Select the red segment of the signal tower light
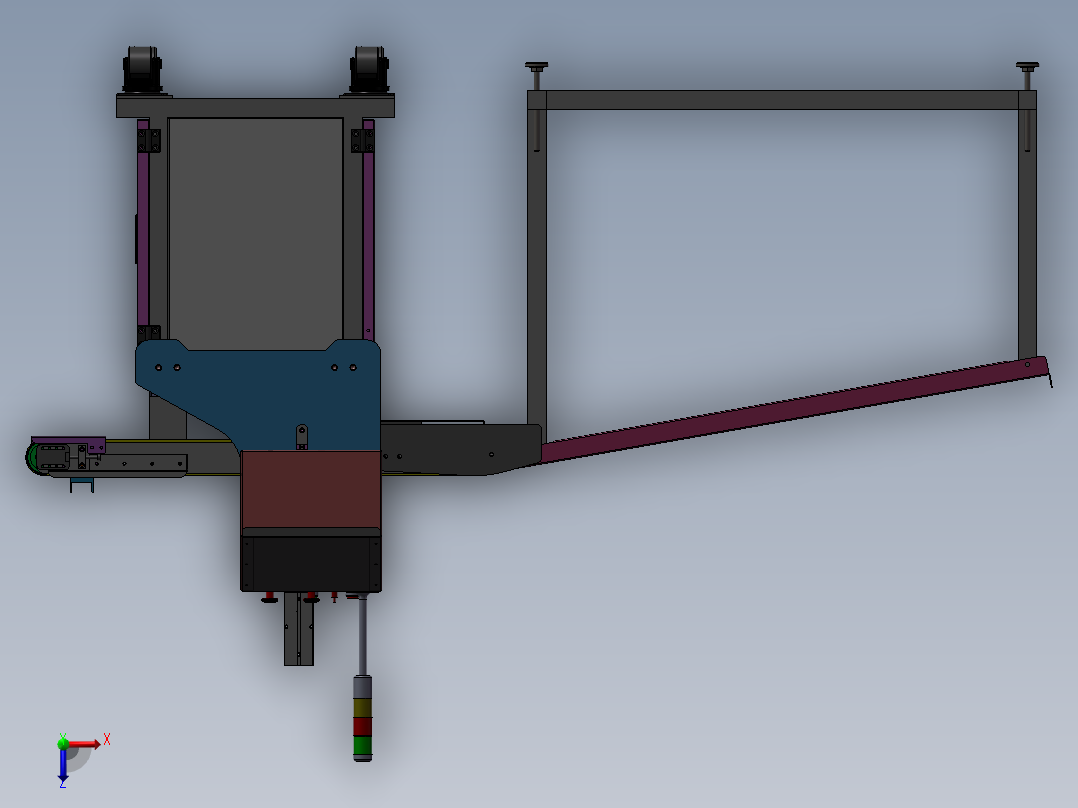Image resolution: width=1078 pixels, height=808 pixels. 362,727
